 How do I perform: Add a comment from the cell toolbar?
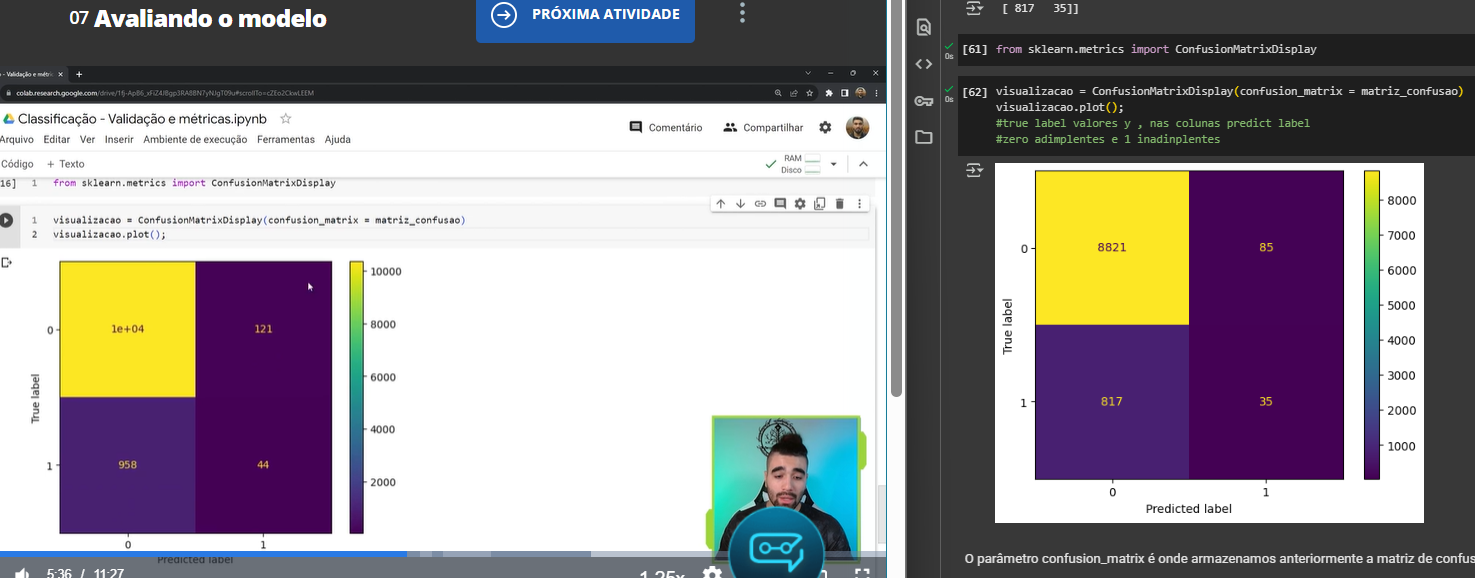click(x=780, y=203)
